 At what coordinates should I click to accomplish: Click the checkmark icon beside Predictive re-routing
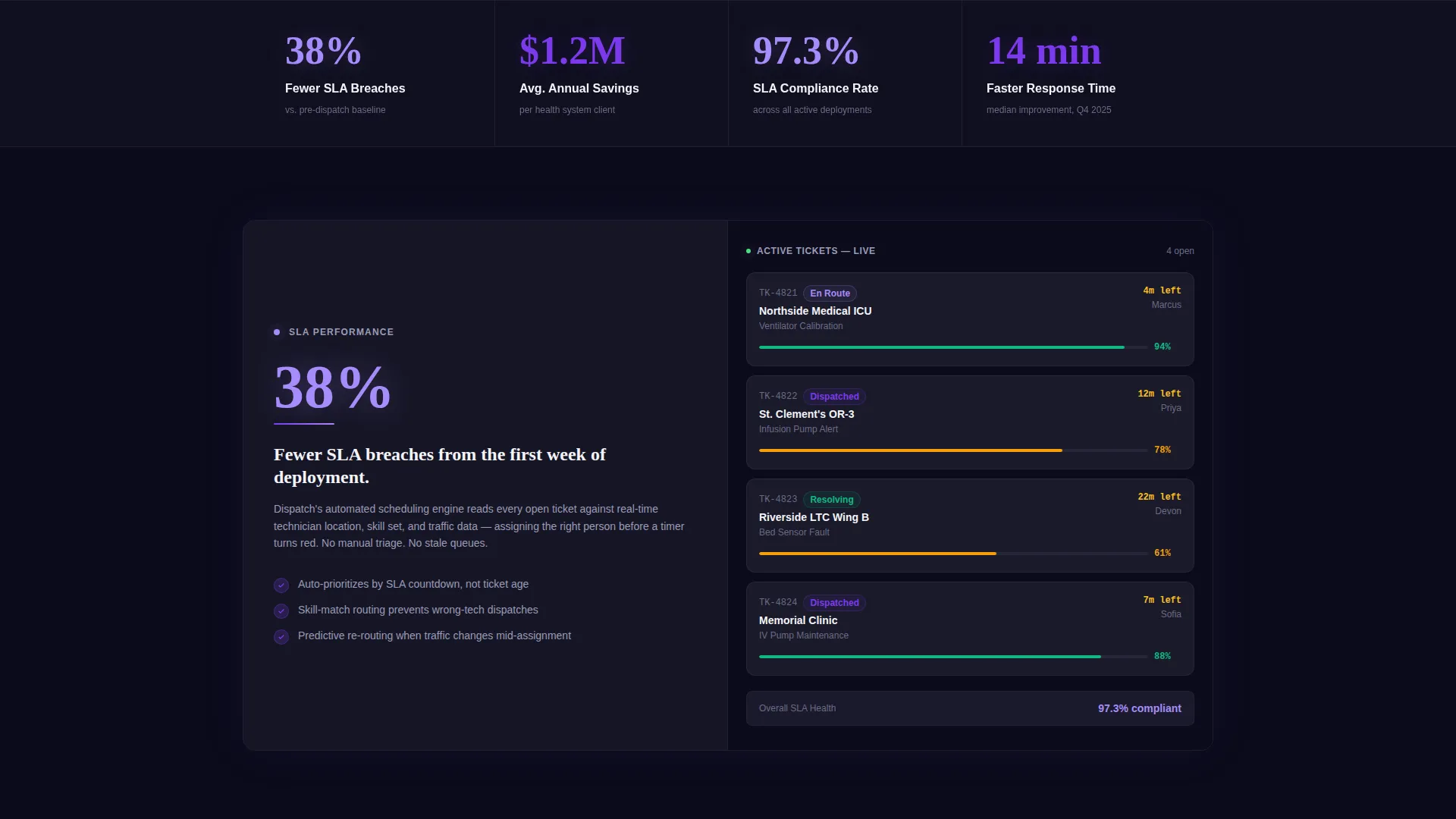click(281, 637)
